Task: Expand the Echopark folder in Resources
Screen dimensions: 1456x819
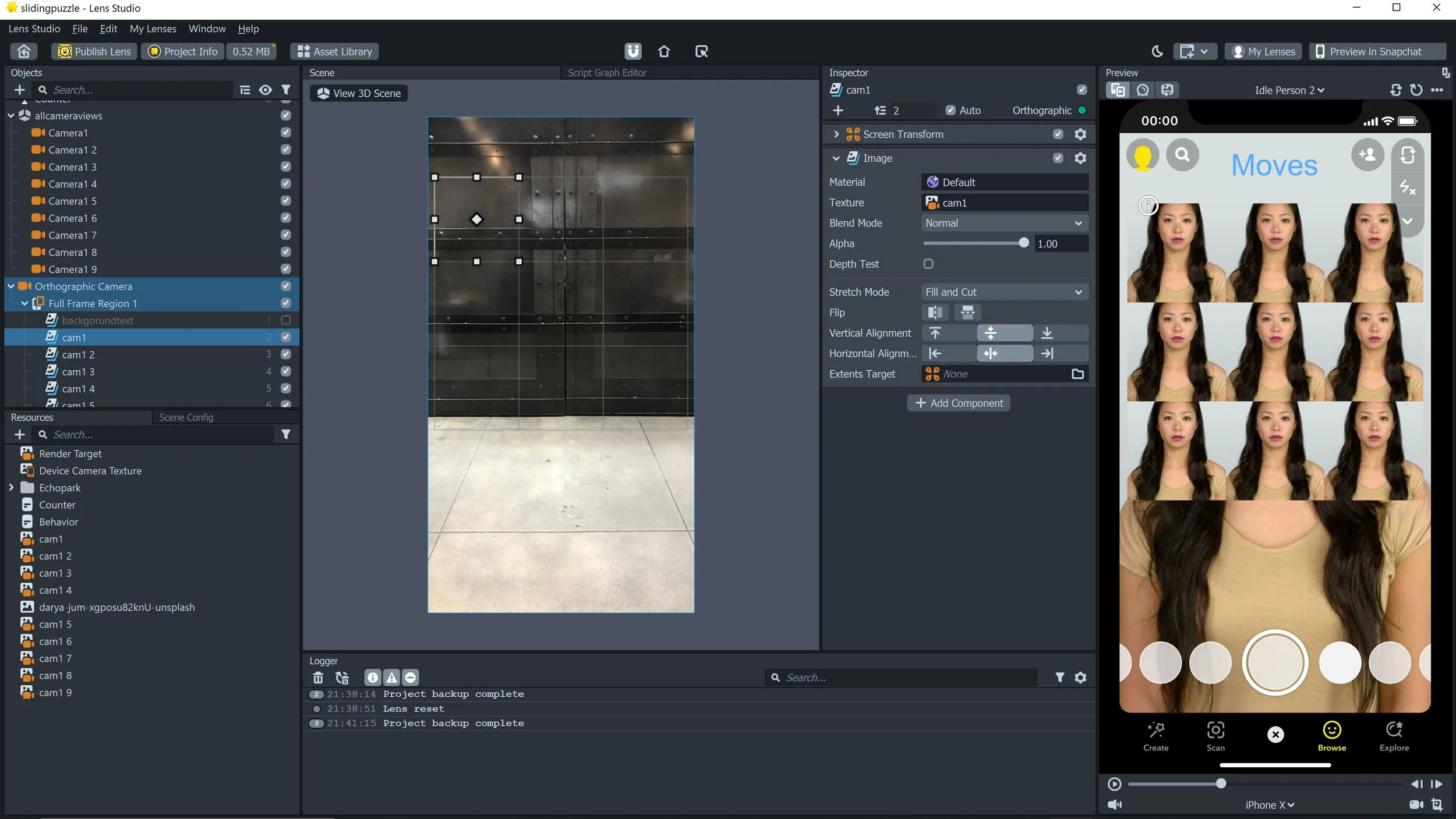Action: [11, 488]
